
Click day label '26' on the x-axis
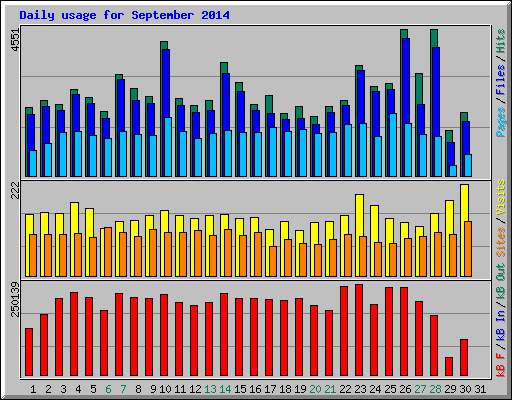coord(405,389)
